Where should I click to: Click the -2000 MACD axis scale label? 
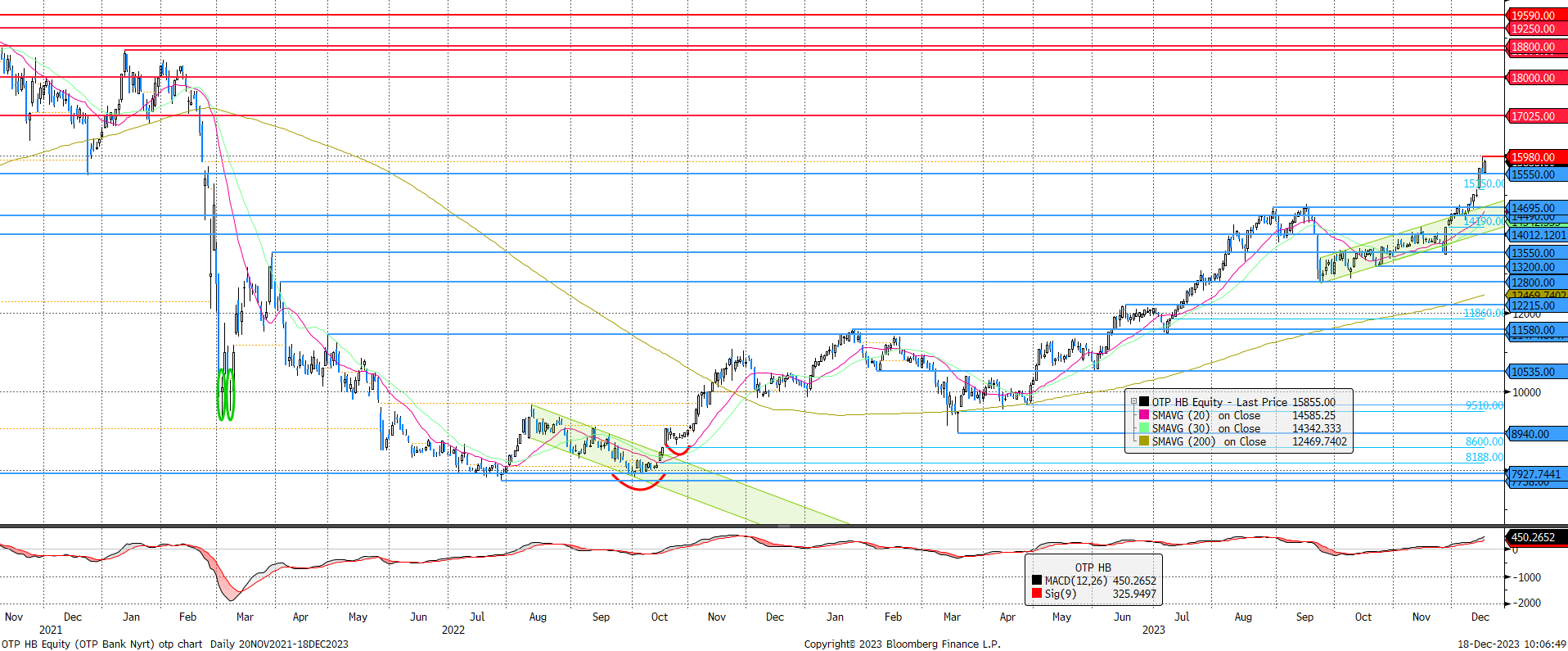1526,603
